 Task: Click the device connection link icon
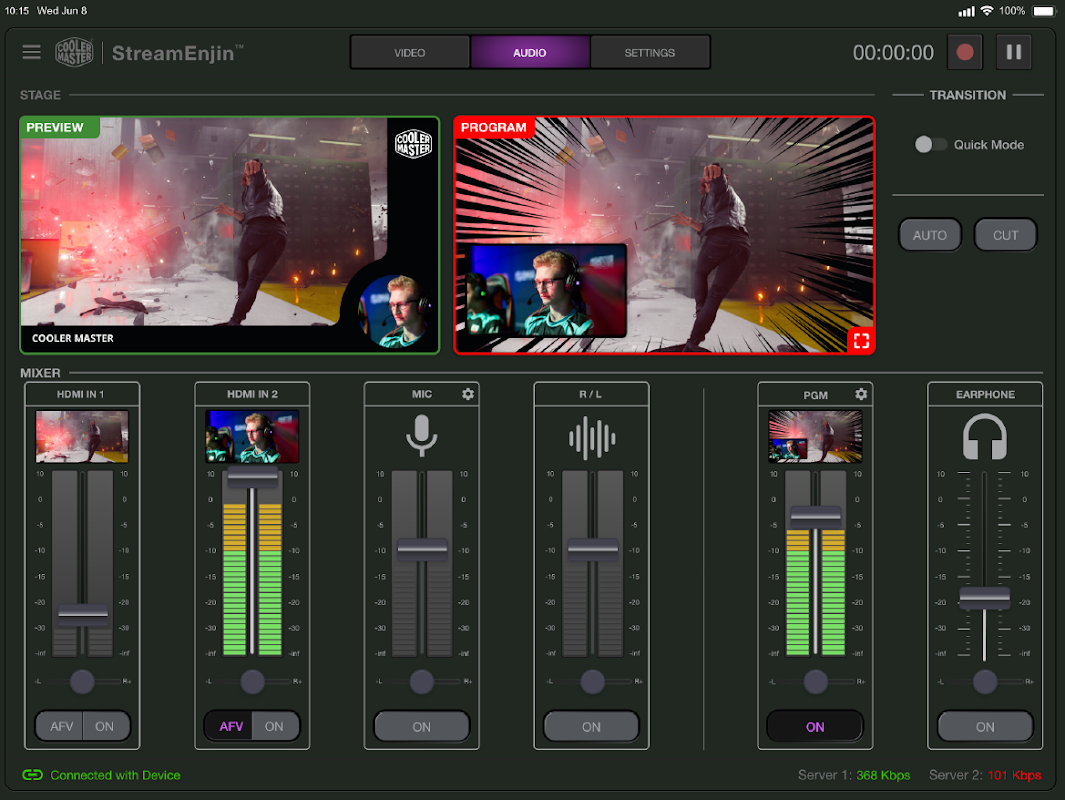[32, 775]
